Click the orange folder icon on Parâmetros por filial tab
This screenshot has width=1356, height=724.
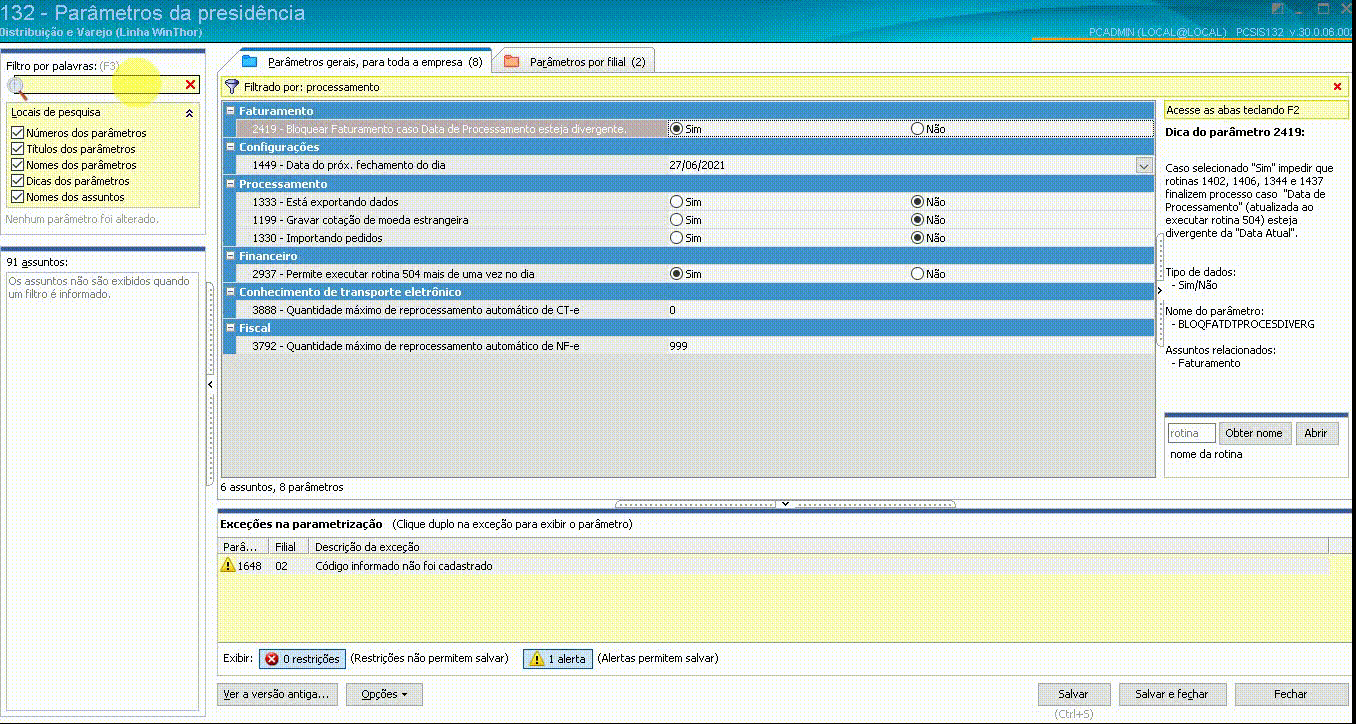[511, 61]
